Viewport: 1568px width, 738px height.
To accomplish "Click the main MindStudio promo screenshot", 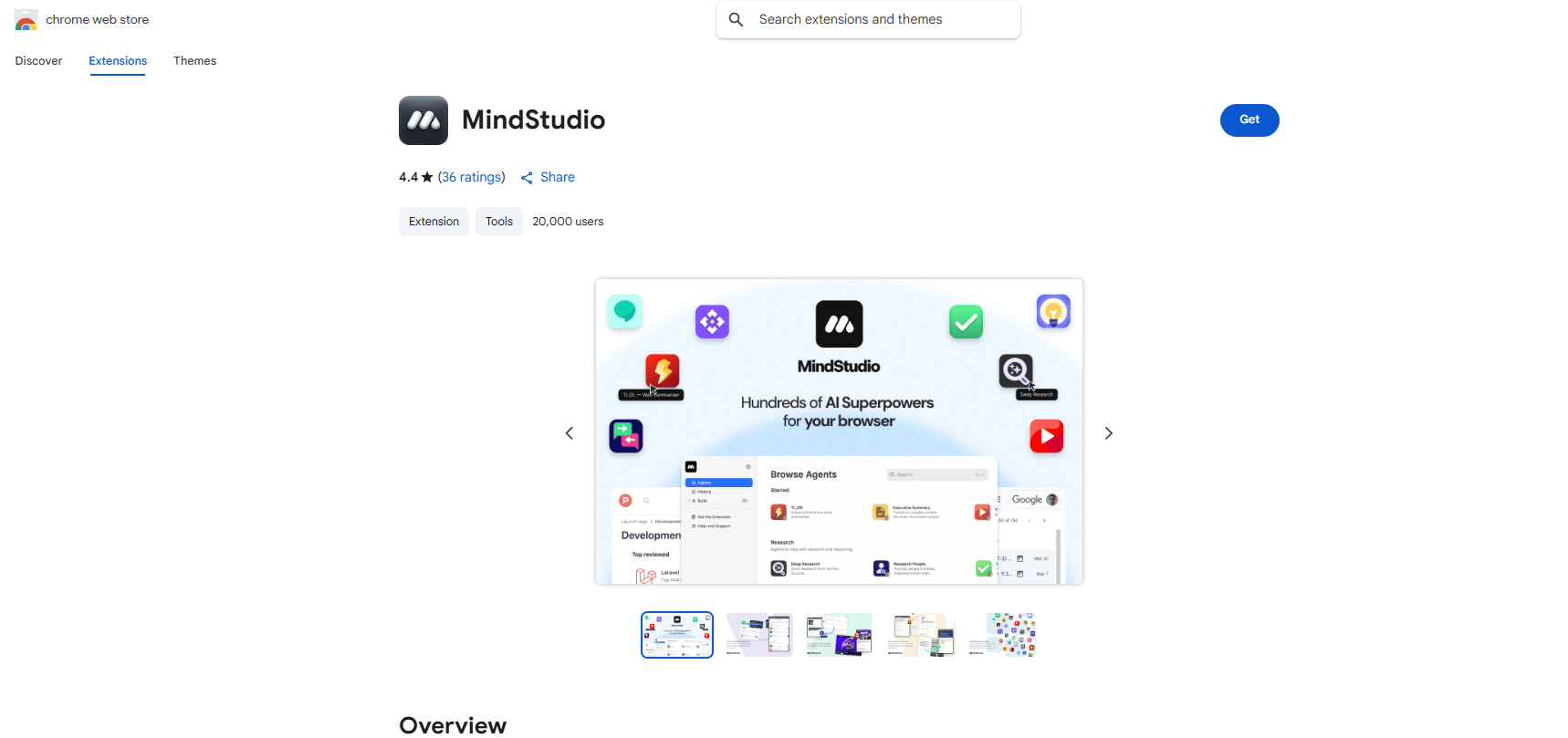I will (839, 431).
